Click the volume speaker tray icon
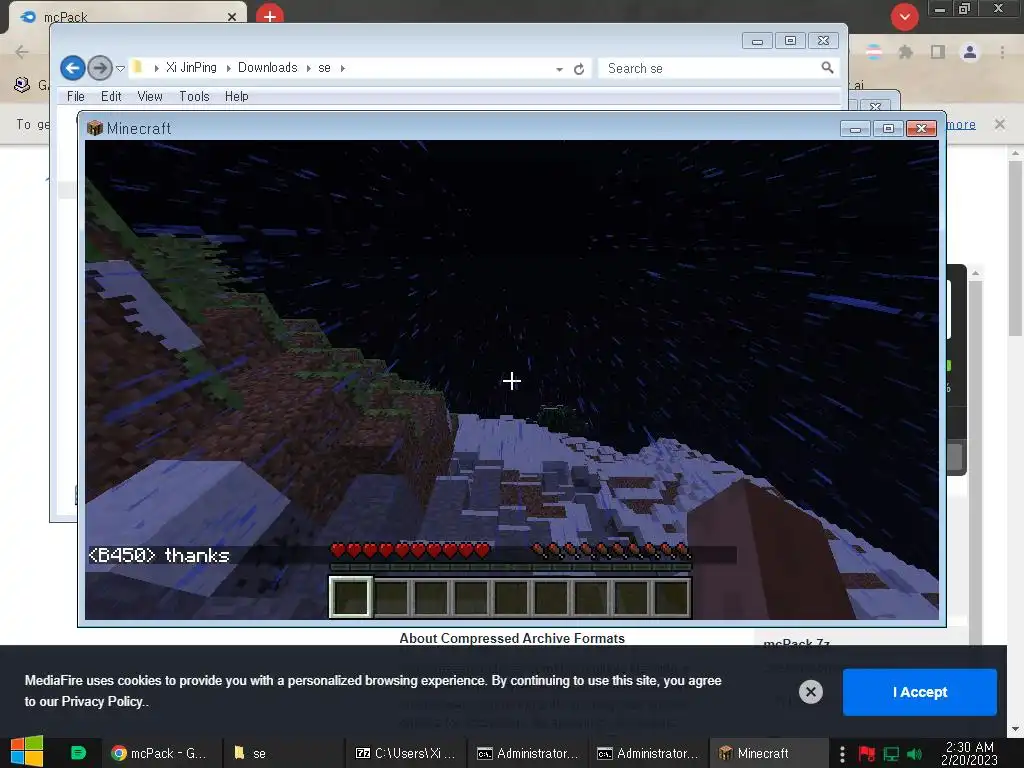 click(x=914, y=754)
